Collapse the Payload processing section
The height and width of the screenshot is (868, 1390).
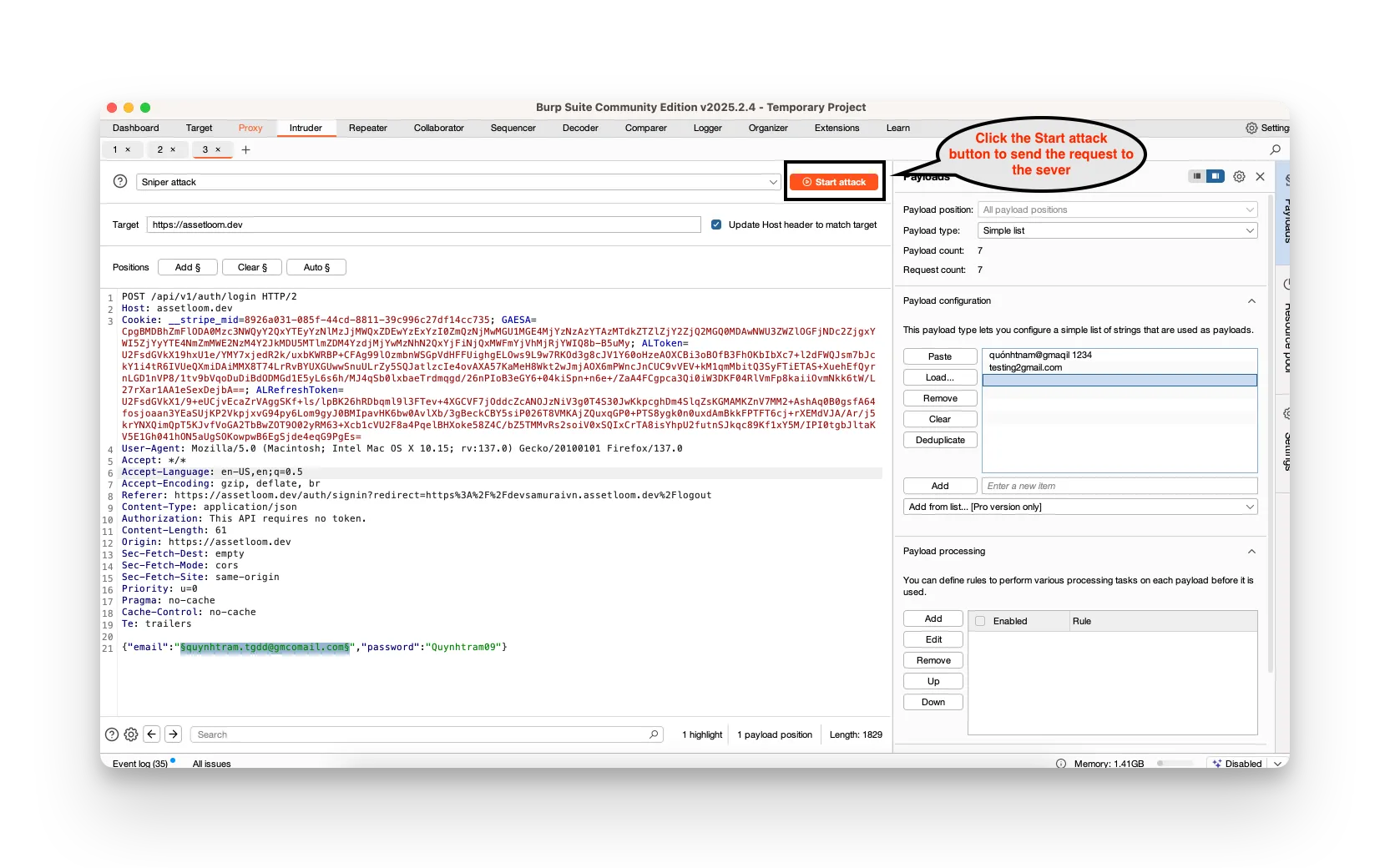coord(1251,551)
